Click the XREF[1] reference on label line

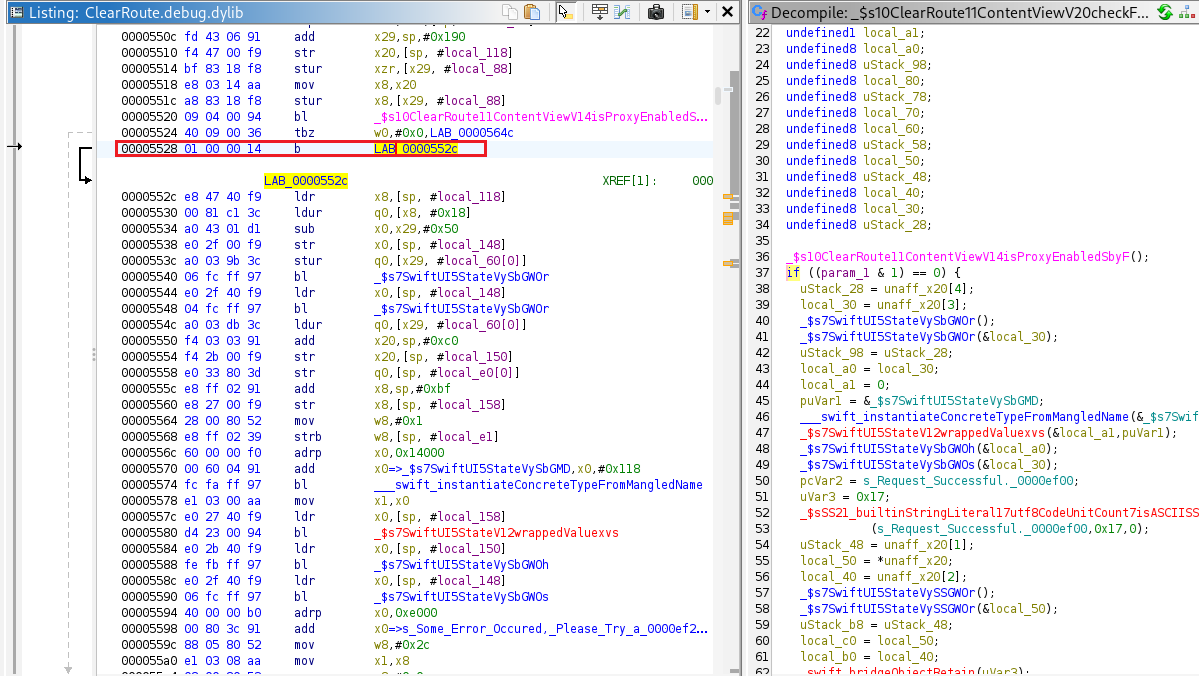[x=630, y=181]
